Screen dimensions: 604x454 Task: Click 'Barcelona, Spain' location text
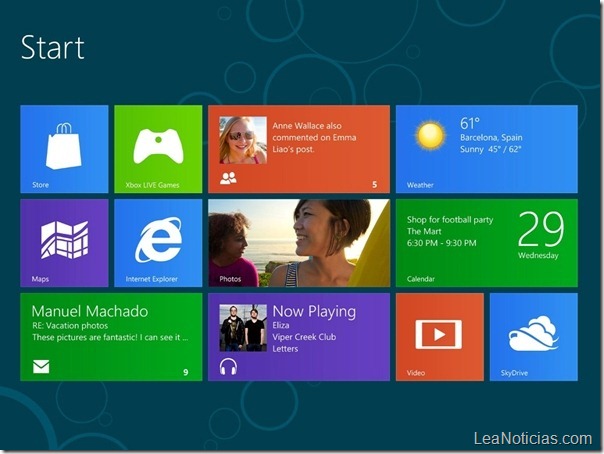pyautogui.click(x=491, y=137)
